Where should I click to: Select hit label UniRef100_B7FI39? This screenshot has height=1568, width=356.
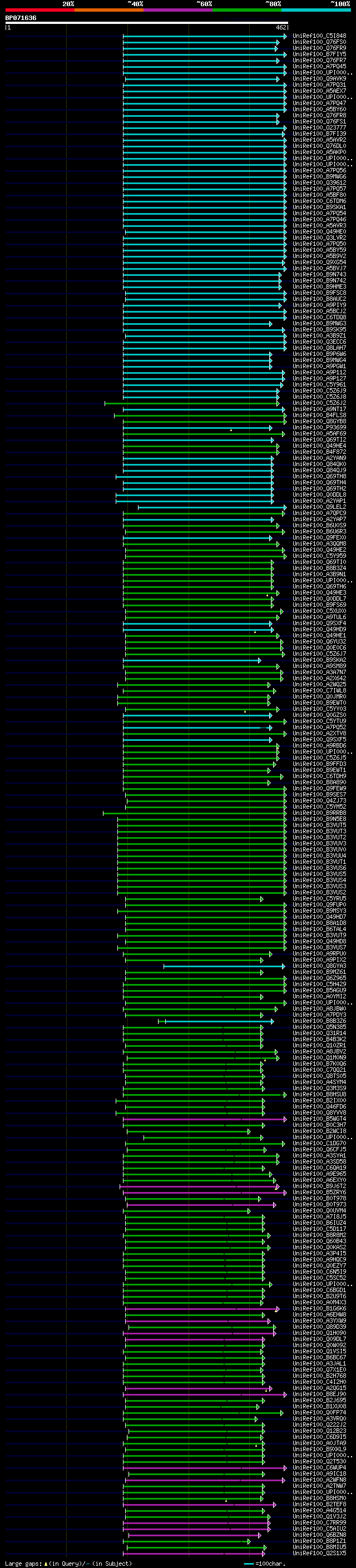pyautogui.click(x=319, y=134)
